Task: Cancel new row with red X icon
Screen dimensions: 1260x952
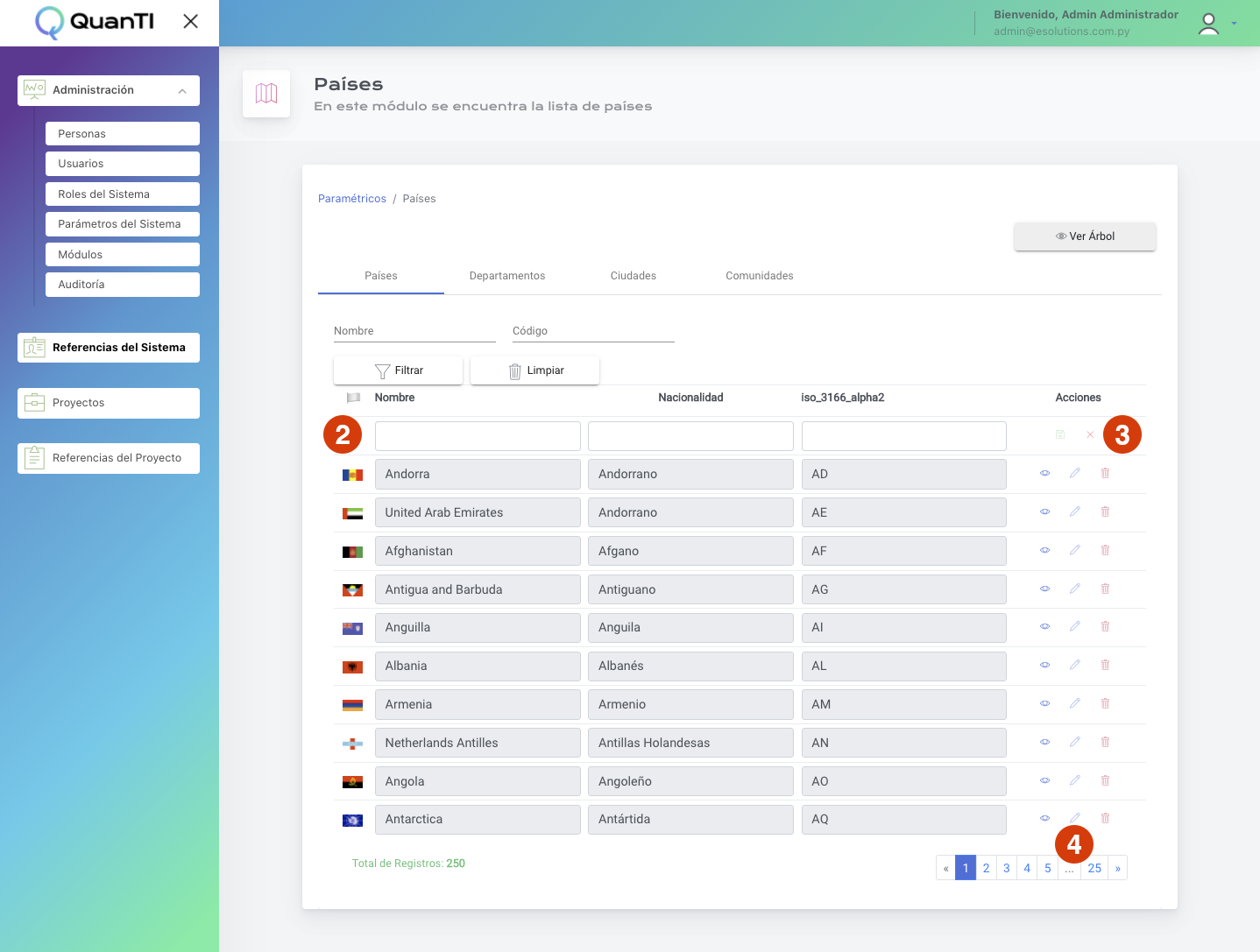Action: pos(1090,434)
